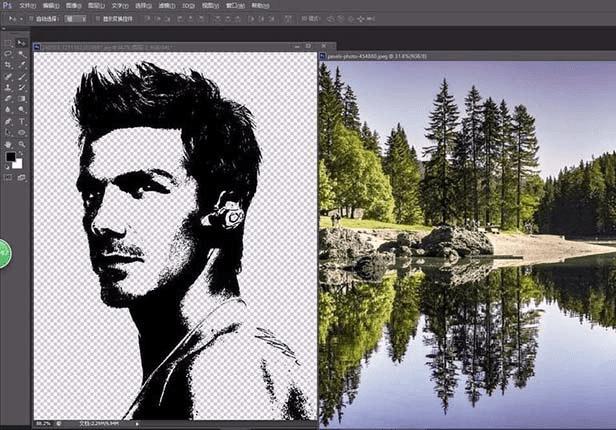The height and width of the screenshot is (430, 616).
Task: Select the Zoom magnifier tool
Action: 22,143
